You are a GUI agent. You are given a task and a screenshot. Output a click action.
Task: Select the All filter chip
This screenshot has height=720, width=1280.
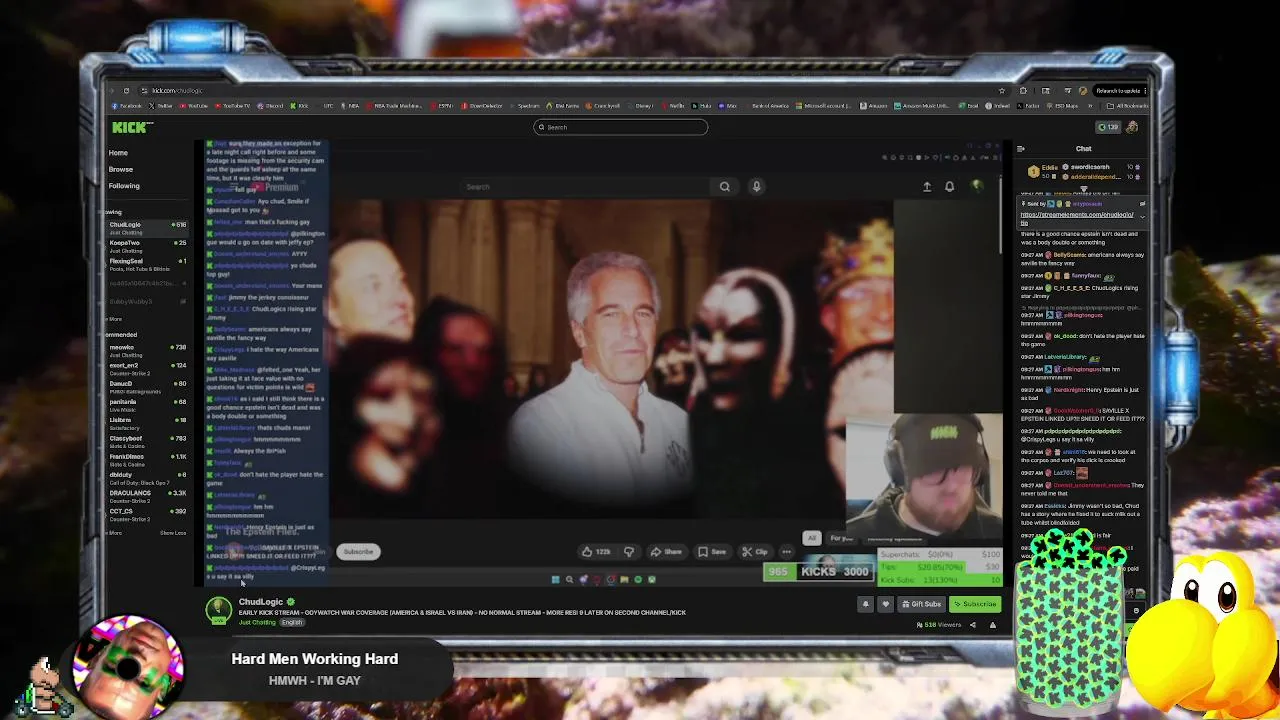[x=812, y=538]
